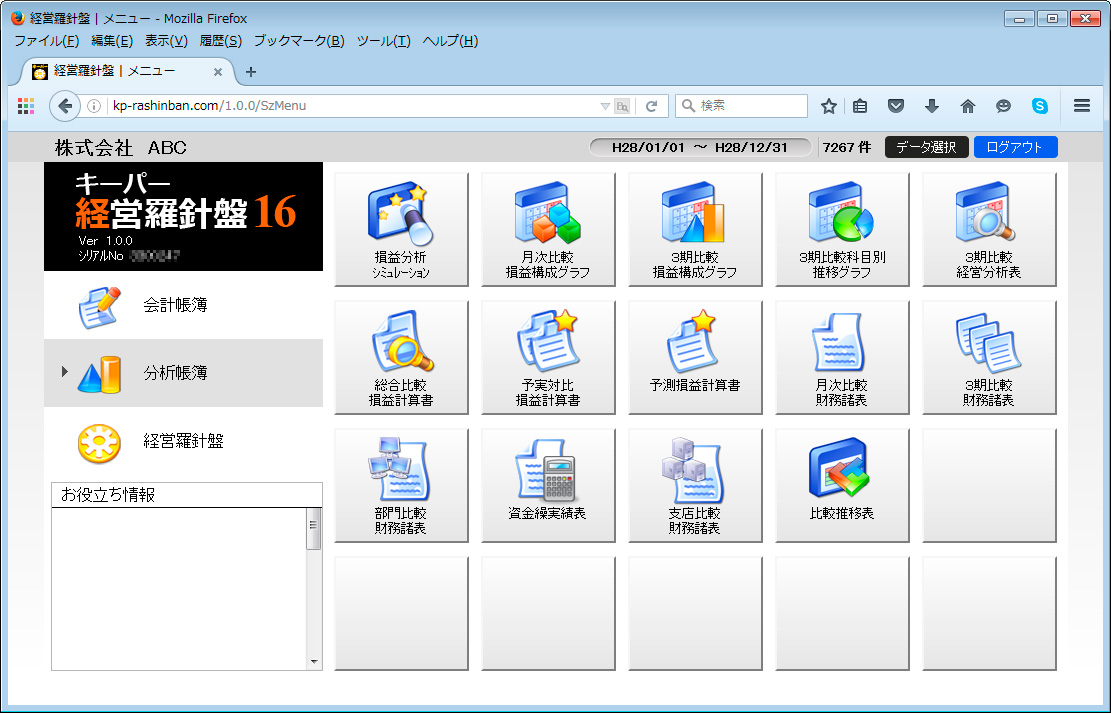Select 会計帳簿 in the sidebar

[184, 305]
